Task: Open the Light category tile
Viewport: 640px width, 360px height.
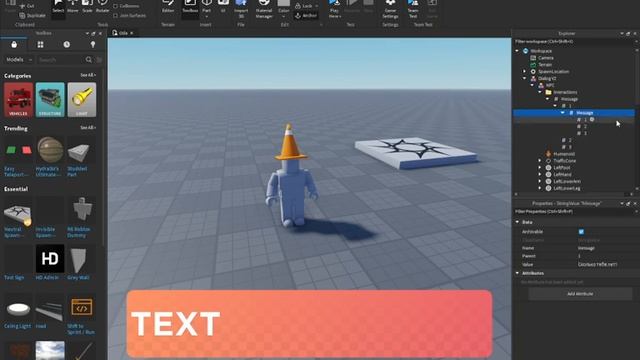Action: coord(82,100)
